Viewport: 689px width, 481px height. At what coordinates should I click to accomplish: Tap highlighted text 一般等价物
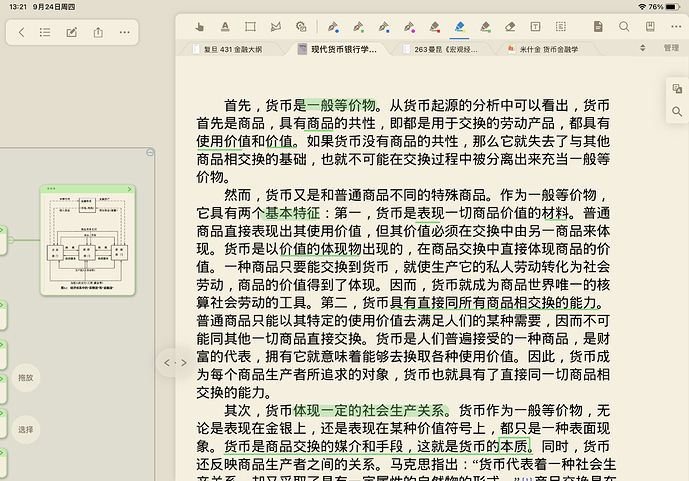coord(341,105)
